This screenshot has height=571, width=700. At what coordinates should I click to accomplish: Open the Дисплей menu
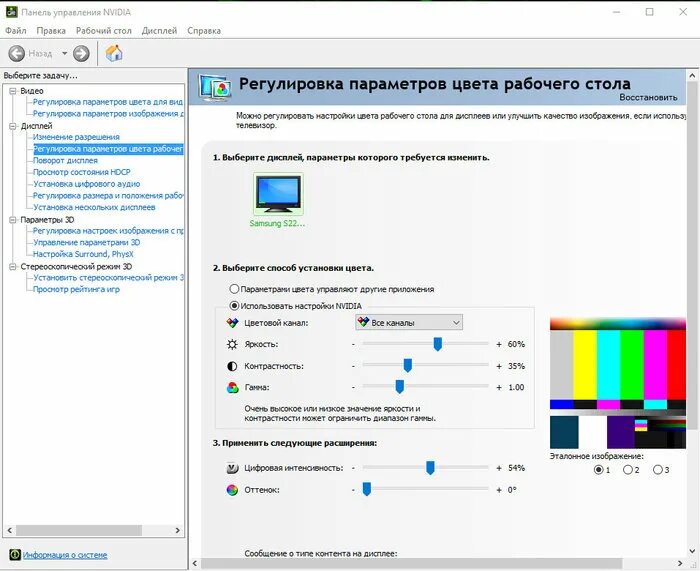(159, 30)
